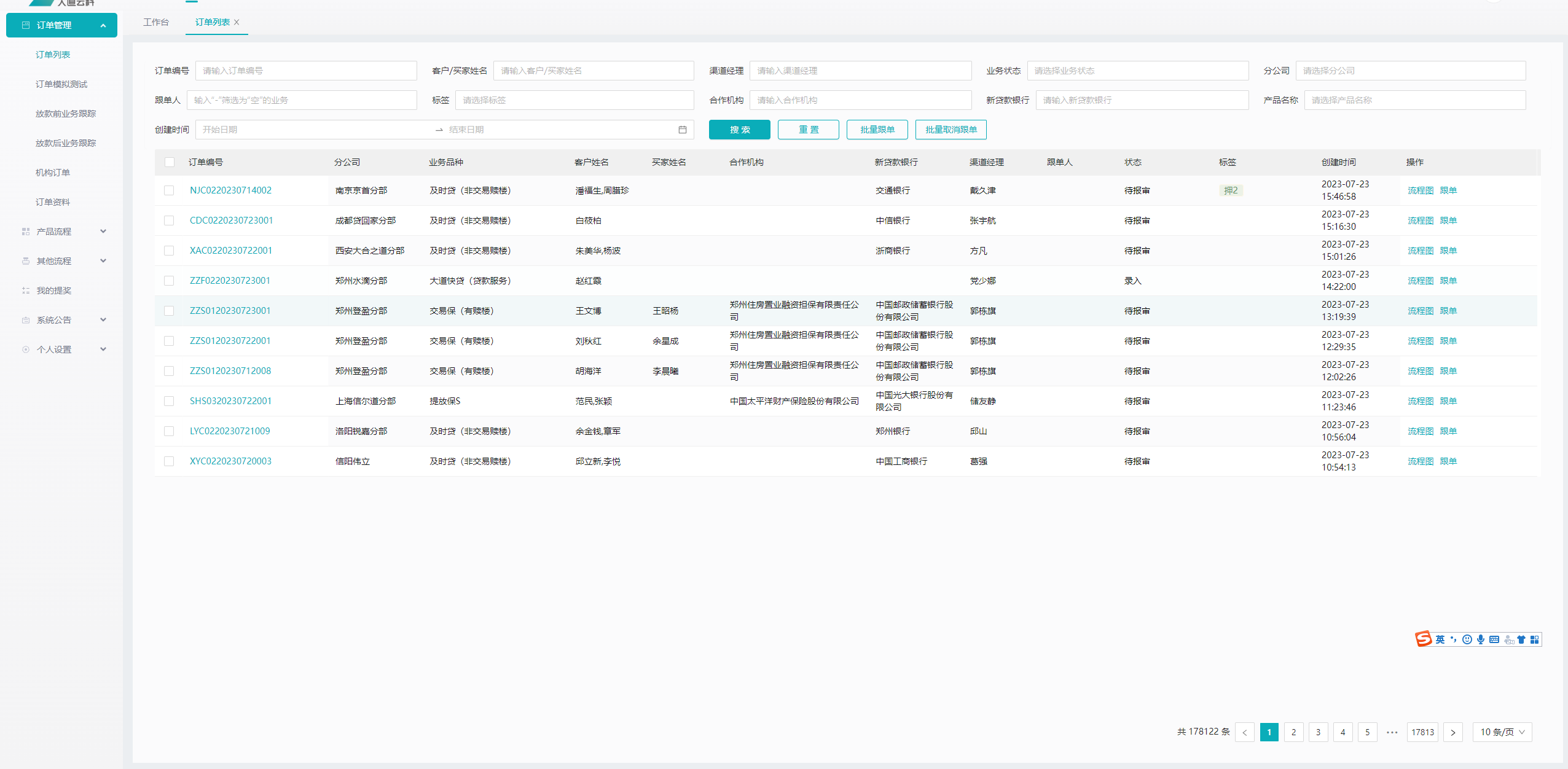The height and width of the screenshot is (769, 1568).
Task: Check the box for order XYC0220230720003
Action: pos(169,461)
